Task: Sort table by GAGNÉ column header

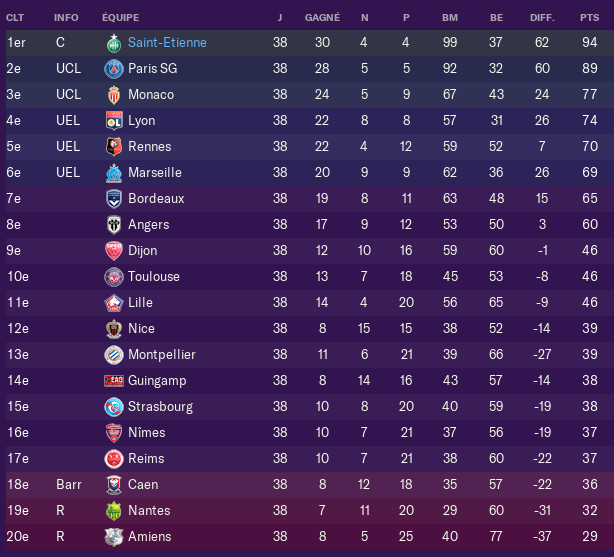Action: [322, 18]
